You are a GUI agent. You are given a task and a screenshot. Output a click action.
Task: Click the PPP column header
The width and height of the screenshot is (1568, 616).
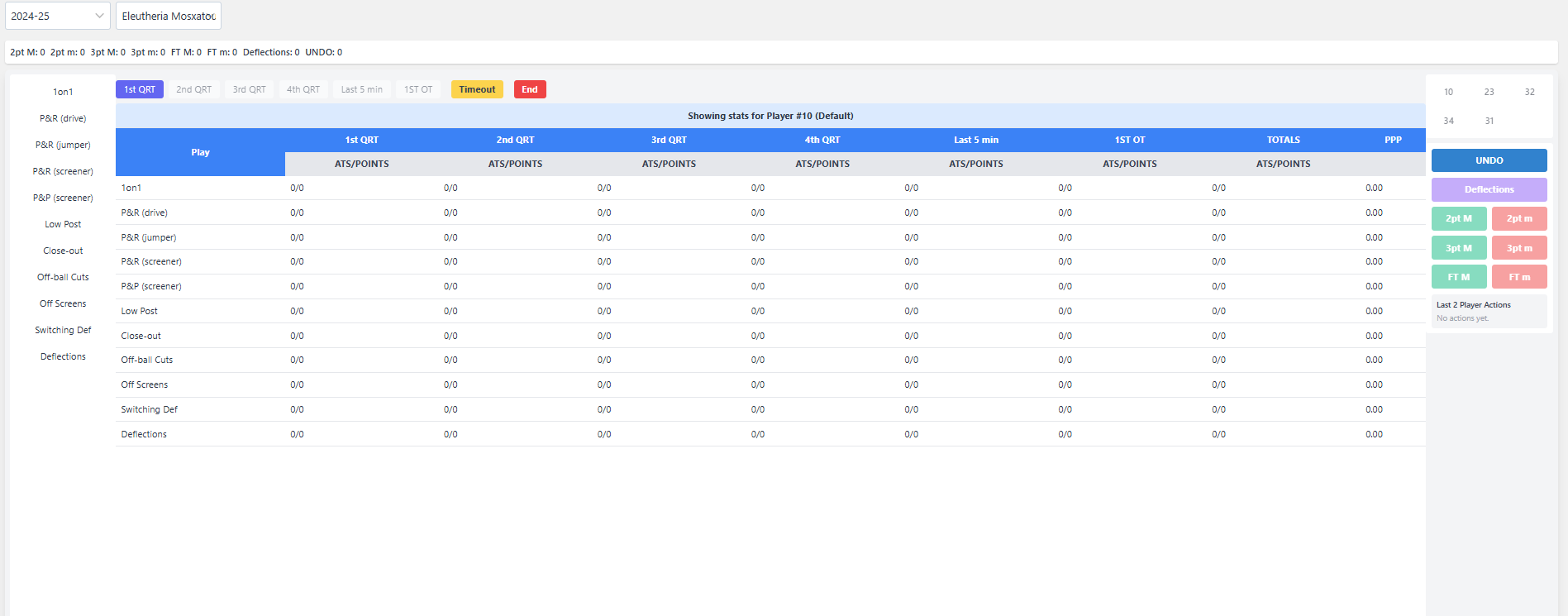(1393, 140)
